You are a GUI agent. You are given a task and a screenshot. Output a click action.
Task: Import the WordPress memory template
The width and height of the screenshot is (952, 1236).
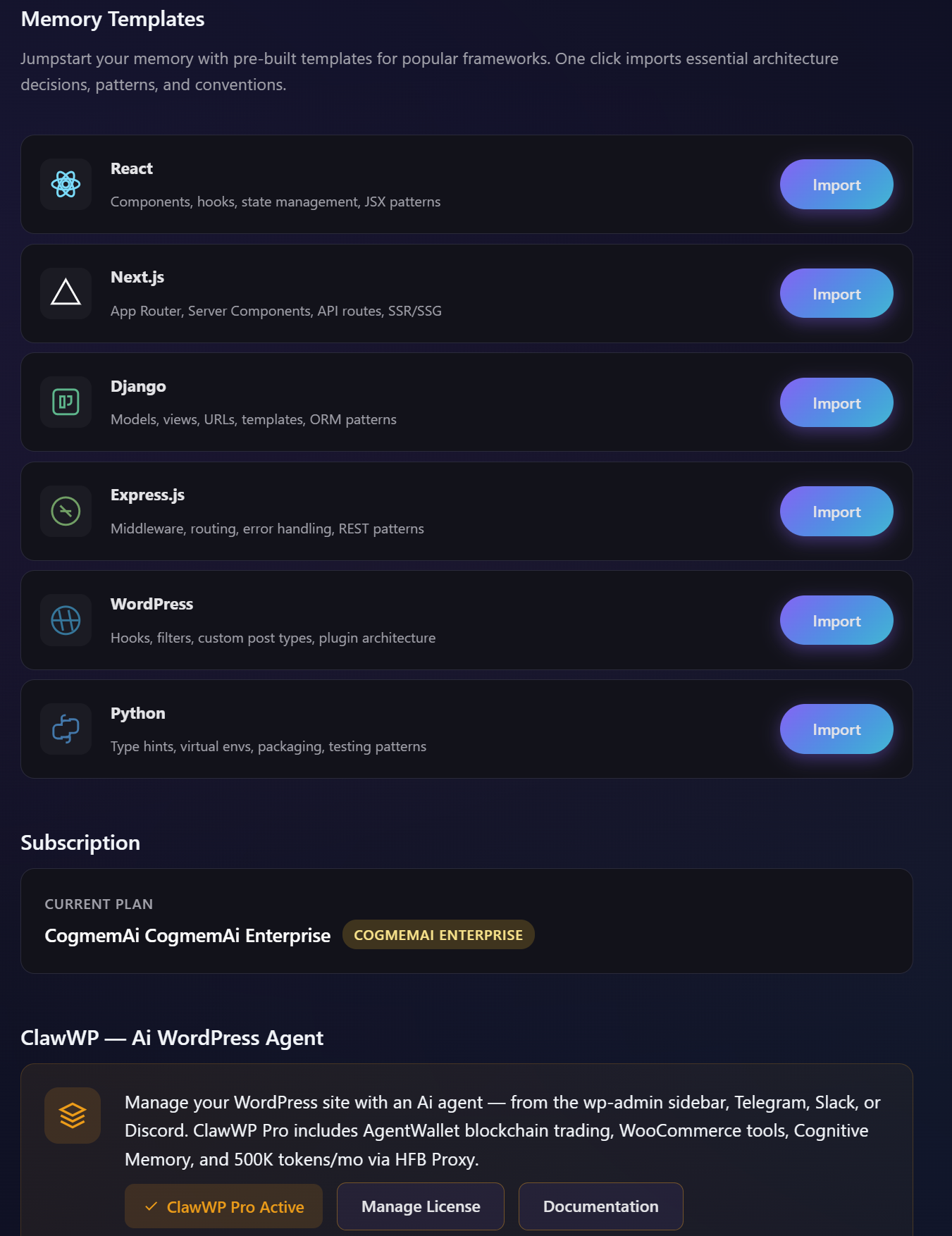pyautogui.click(x=836, y=620)
